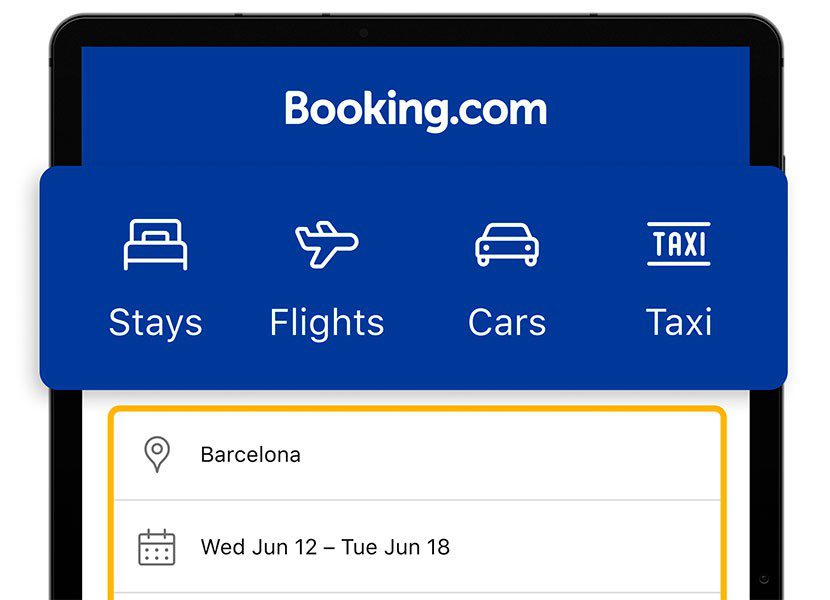Click the location pin icon
The width and height of the screenshot is (830, 600).
[157, 454]
